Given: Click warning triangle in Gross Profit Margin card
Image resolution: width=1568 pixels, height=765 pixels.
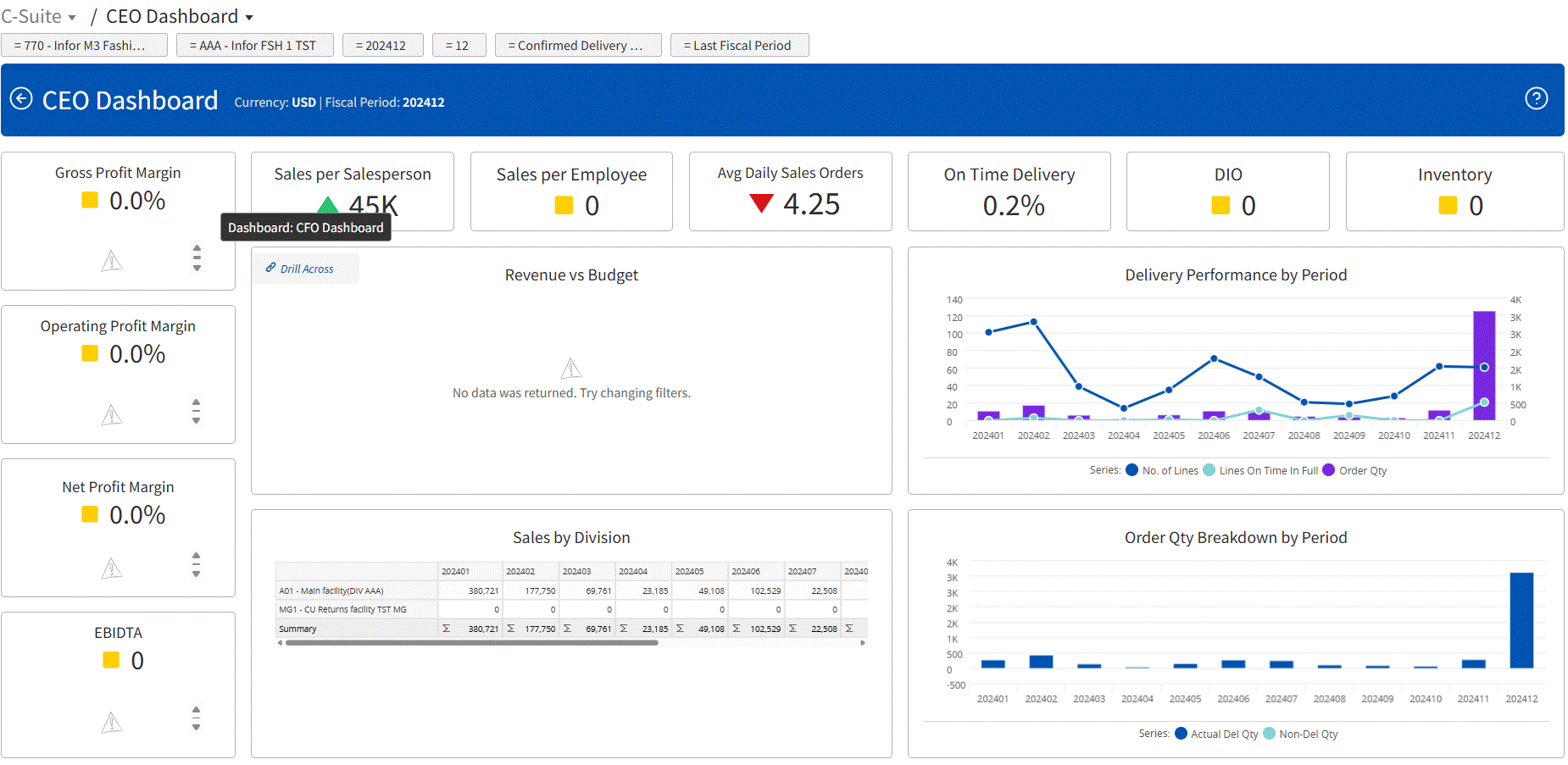Looking at the screenshot, I should coord(112,261).
